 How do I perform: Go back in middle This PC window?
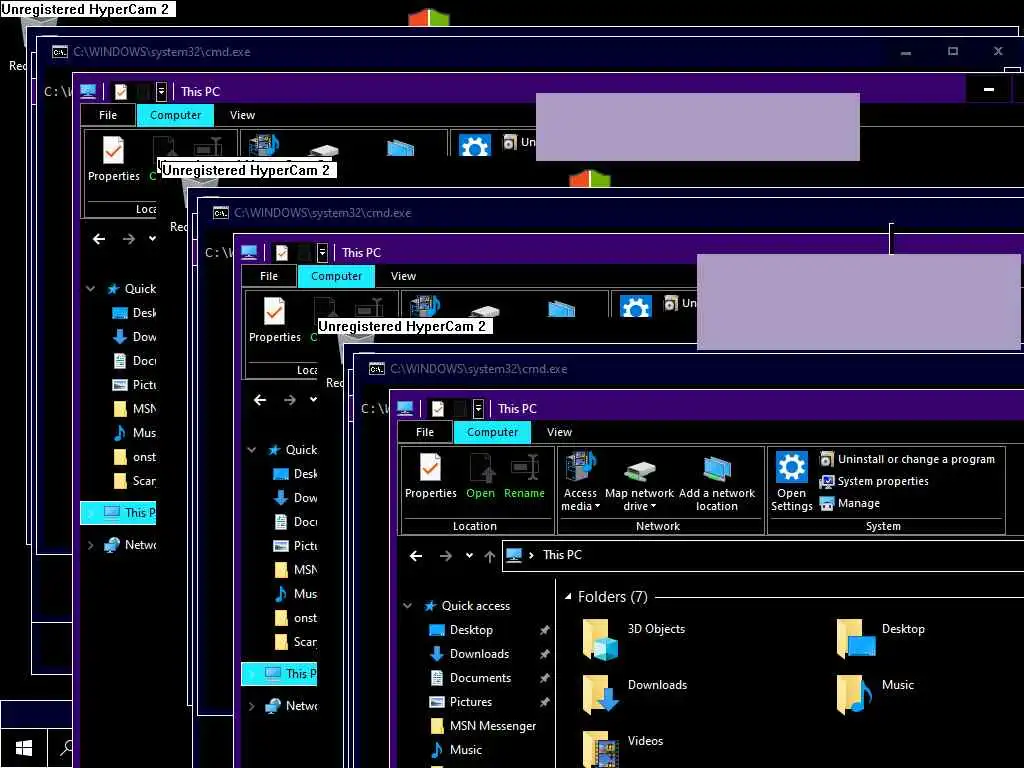click(260, 400)
